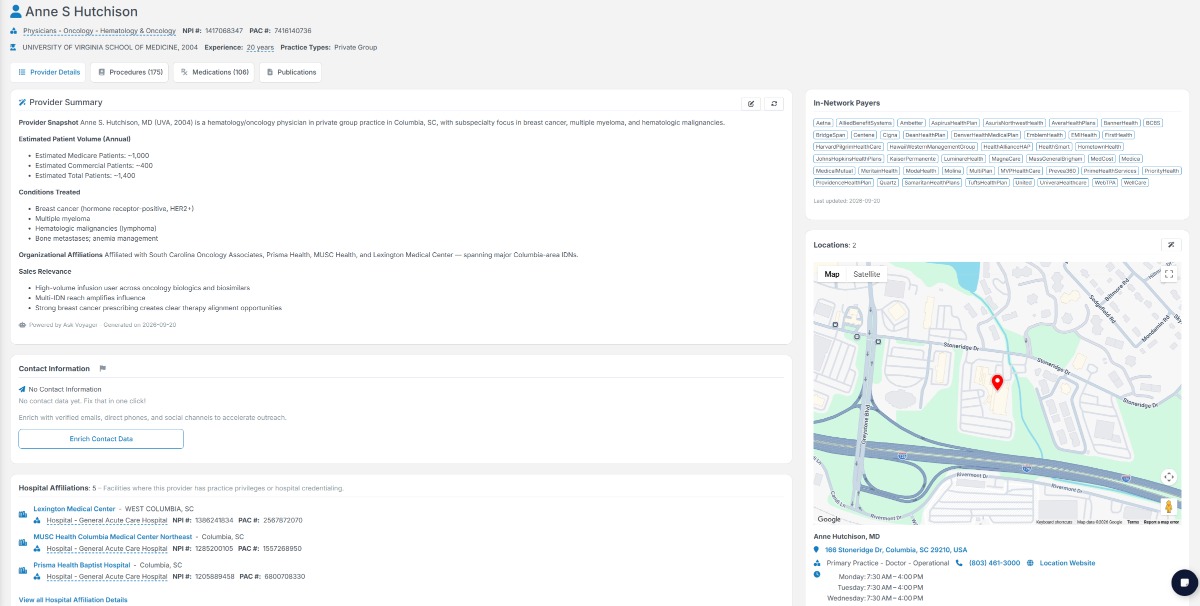Click the sparkle icon beside the Provider Summary title

click(x=22, y=102)
